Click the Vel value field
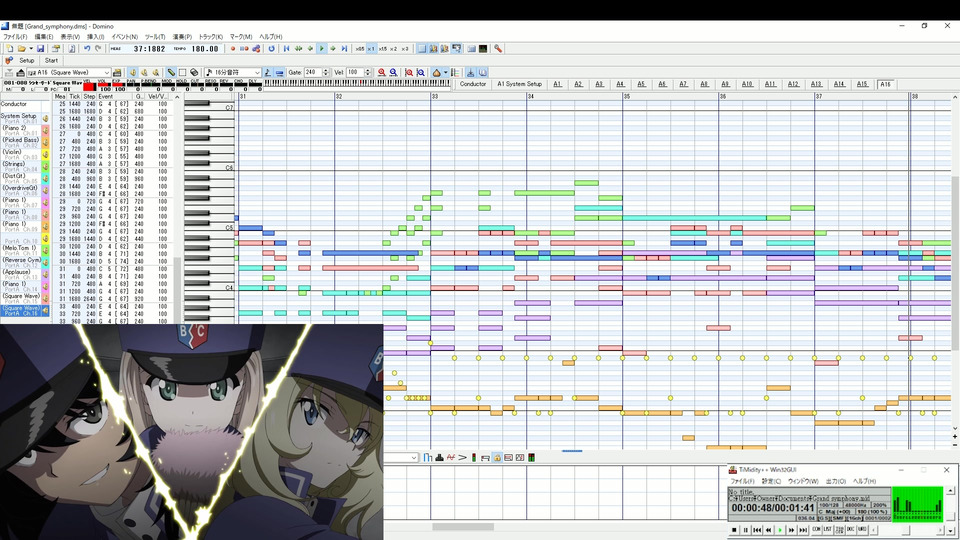Image resolution: width=960 pixels, height=540 pixels. coord(354,72)
